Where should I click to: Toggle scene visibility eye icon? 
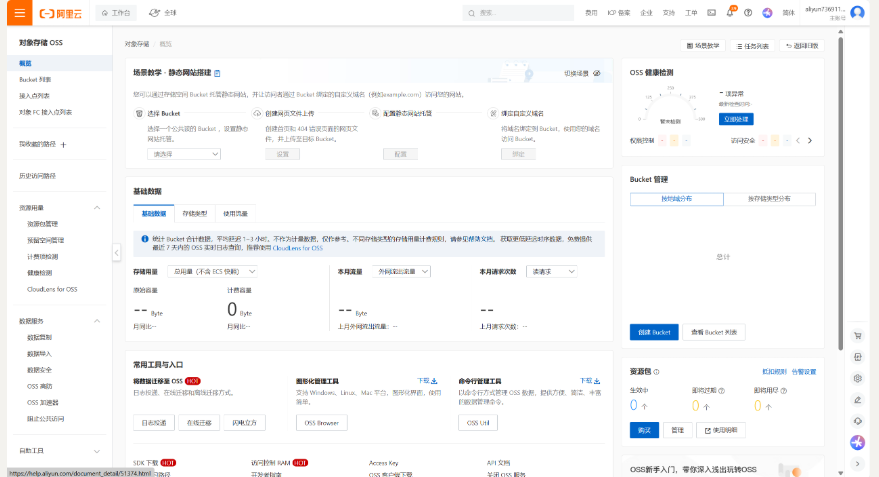tap(597, 73)
